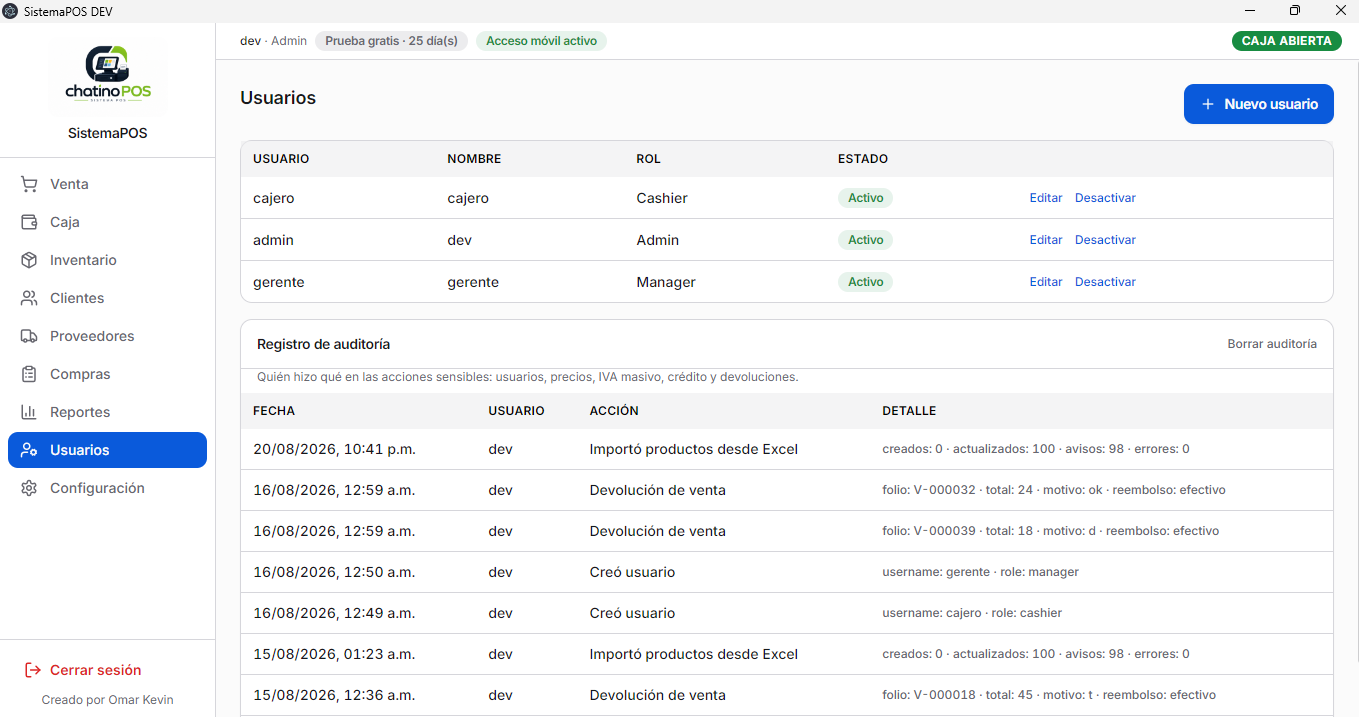Click the Registro de auditoría heading
The height and width of the screenshot is (717, 1359).
(323, 344)
